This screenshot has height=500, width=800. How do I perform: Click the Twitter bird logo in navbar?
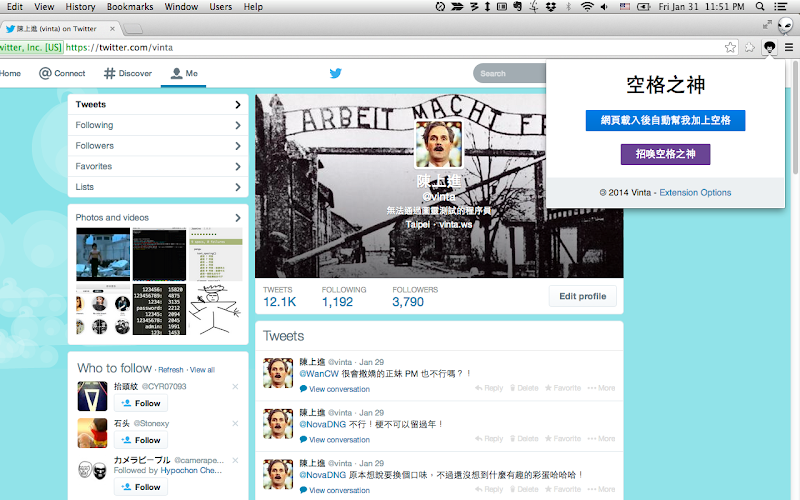tap(335, 73)
